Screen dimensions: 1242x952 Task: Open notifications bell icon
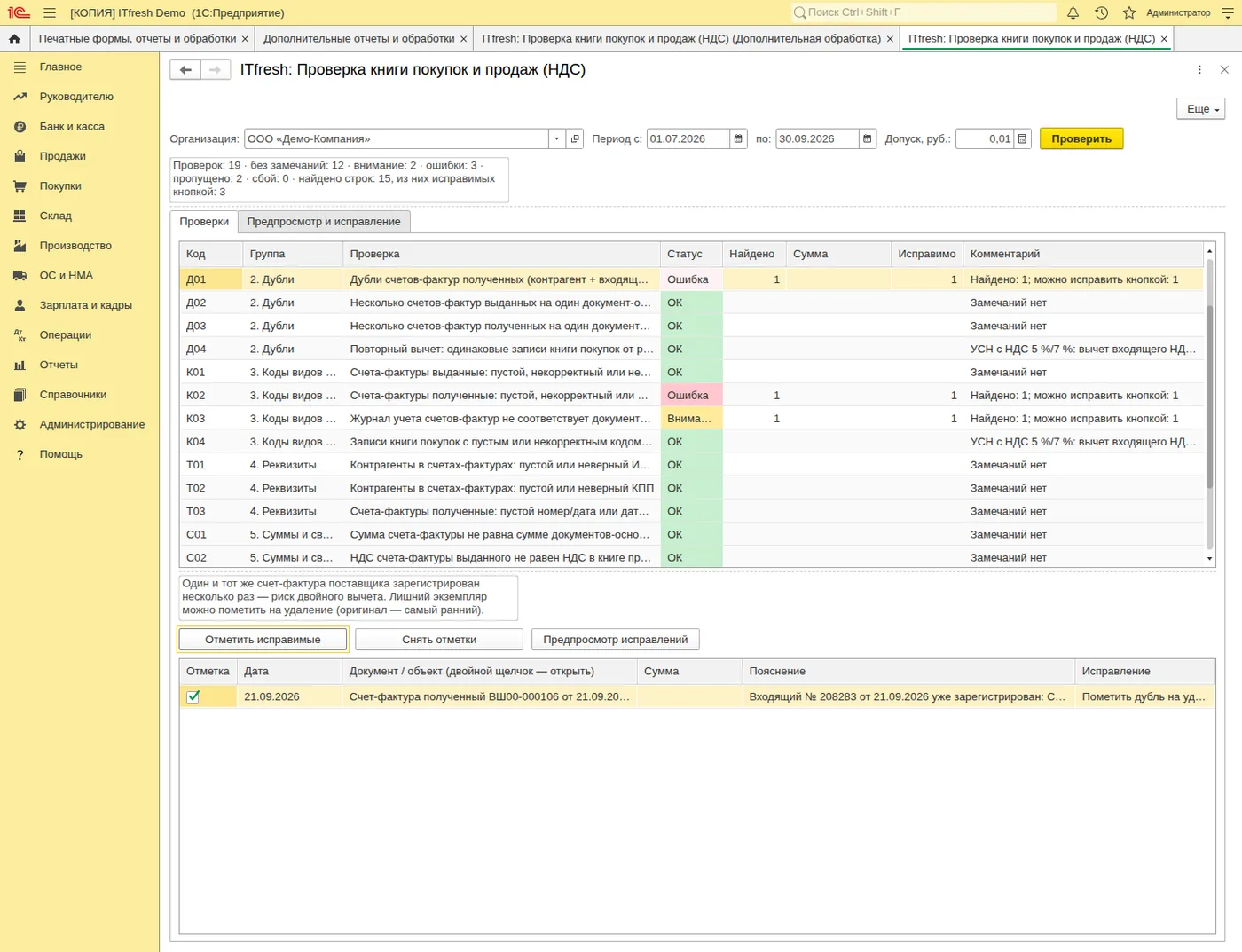1073,12
